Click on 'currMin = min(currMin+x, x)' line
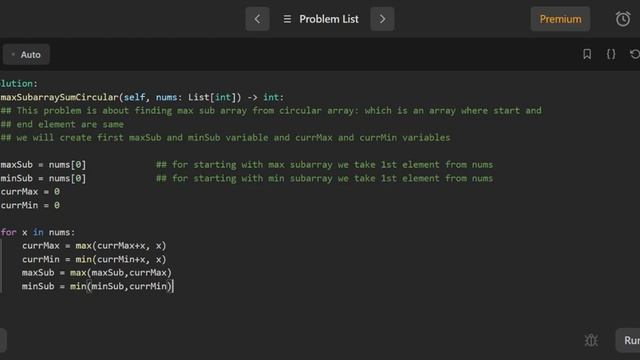This screenshot has height=360, width=640. coord(94,259)
